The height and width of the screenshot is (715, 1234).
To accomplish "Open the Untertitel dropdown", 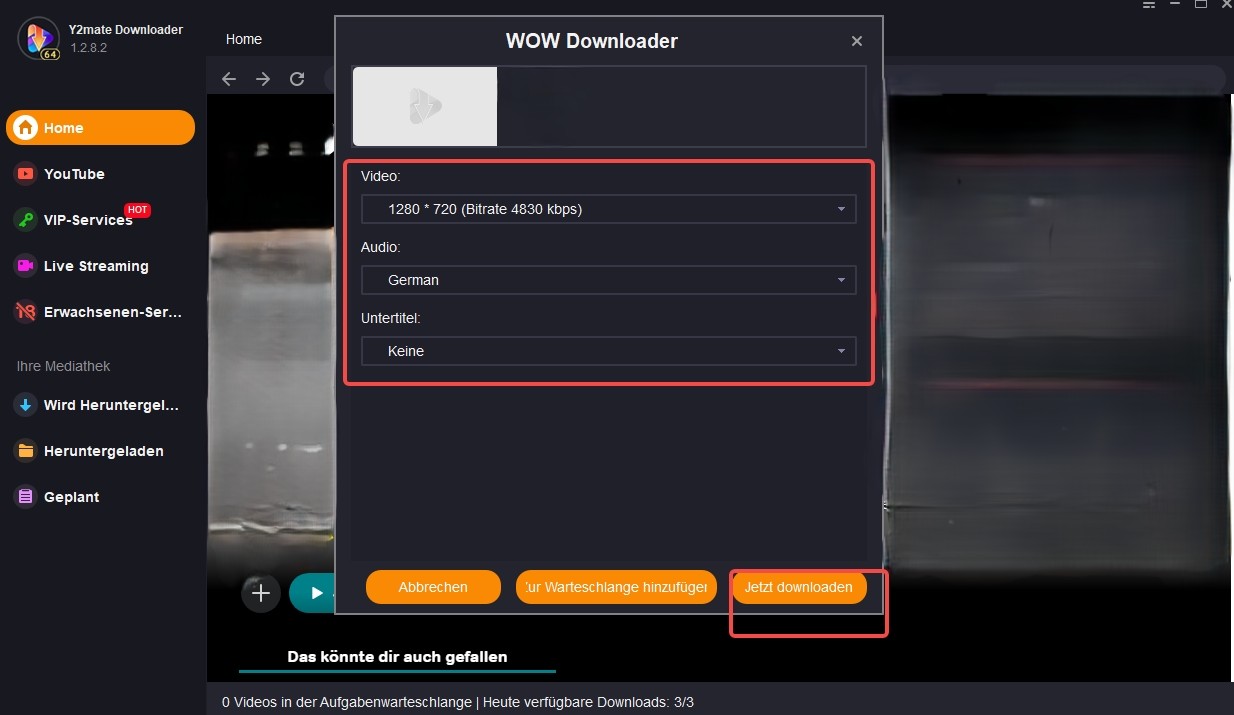I will (x=608, y=351).
